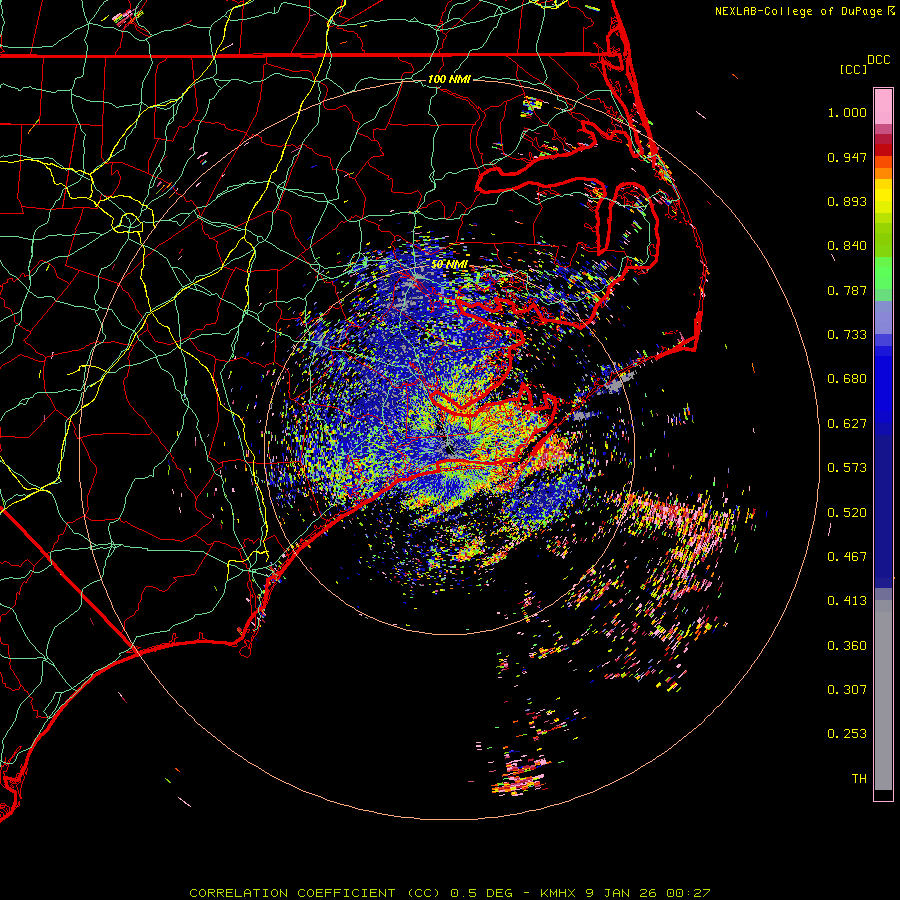Click the 1.000 value on the color scale
The image size is (900, 900).
[847, 112]
